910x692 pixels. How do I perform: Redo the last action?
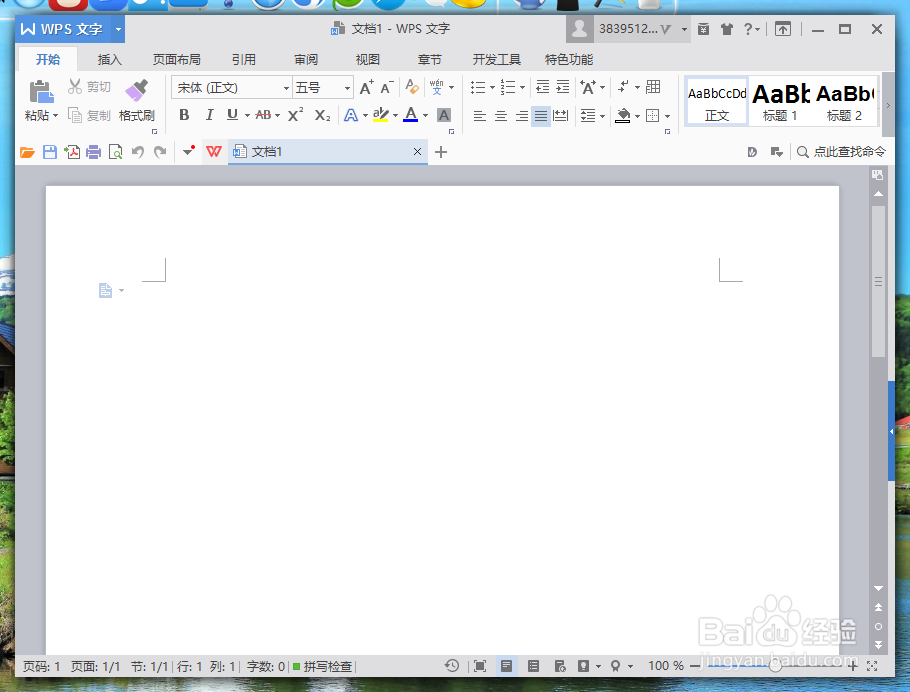click(160, 152)
